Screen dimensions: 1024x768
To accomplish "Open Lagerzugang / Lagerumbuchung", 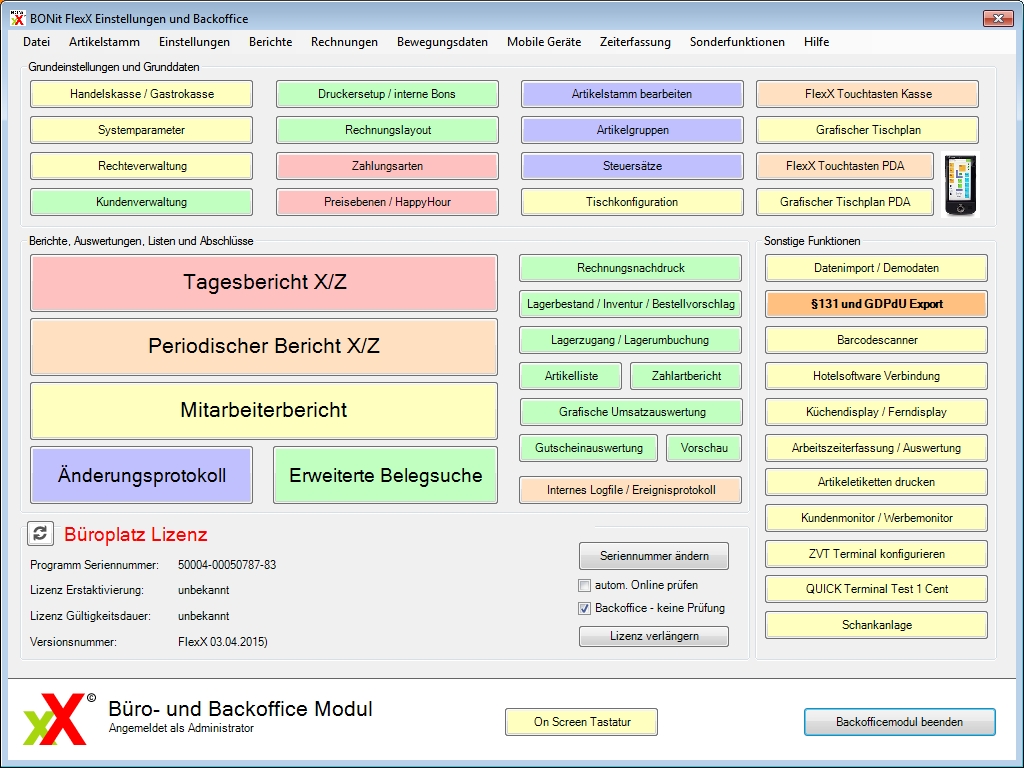I will (631, 340).
